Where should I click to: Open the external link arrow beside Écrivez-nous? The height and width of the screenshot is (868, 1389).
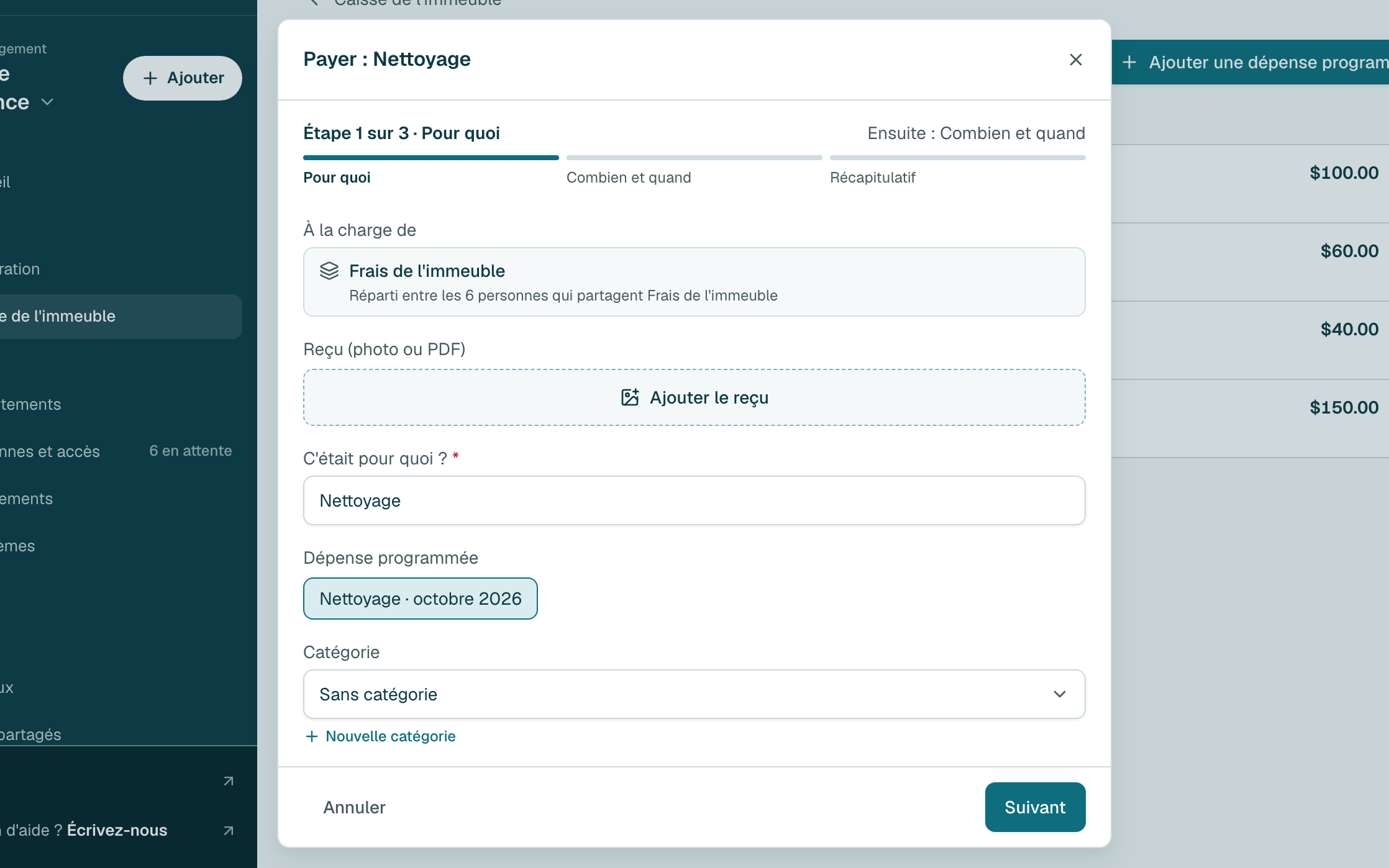(x=229, y=831)
